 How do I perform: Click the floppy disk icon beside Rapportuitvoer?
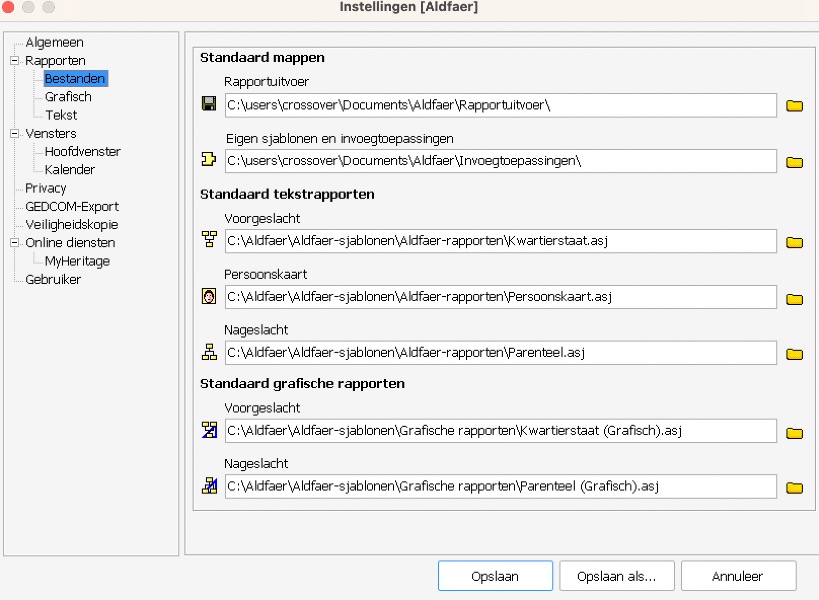[x=209, y=105]
